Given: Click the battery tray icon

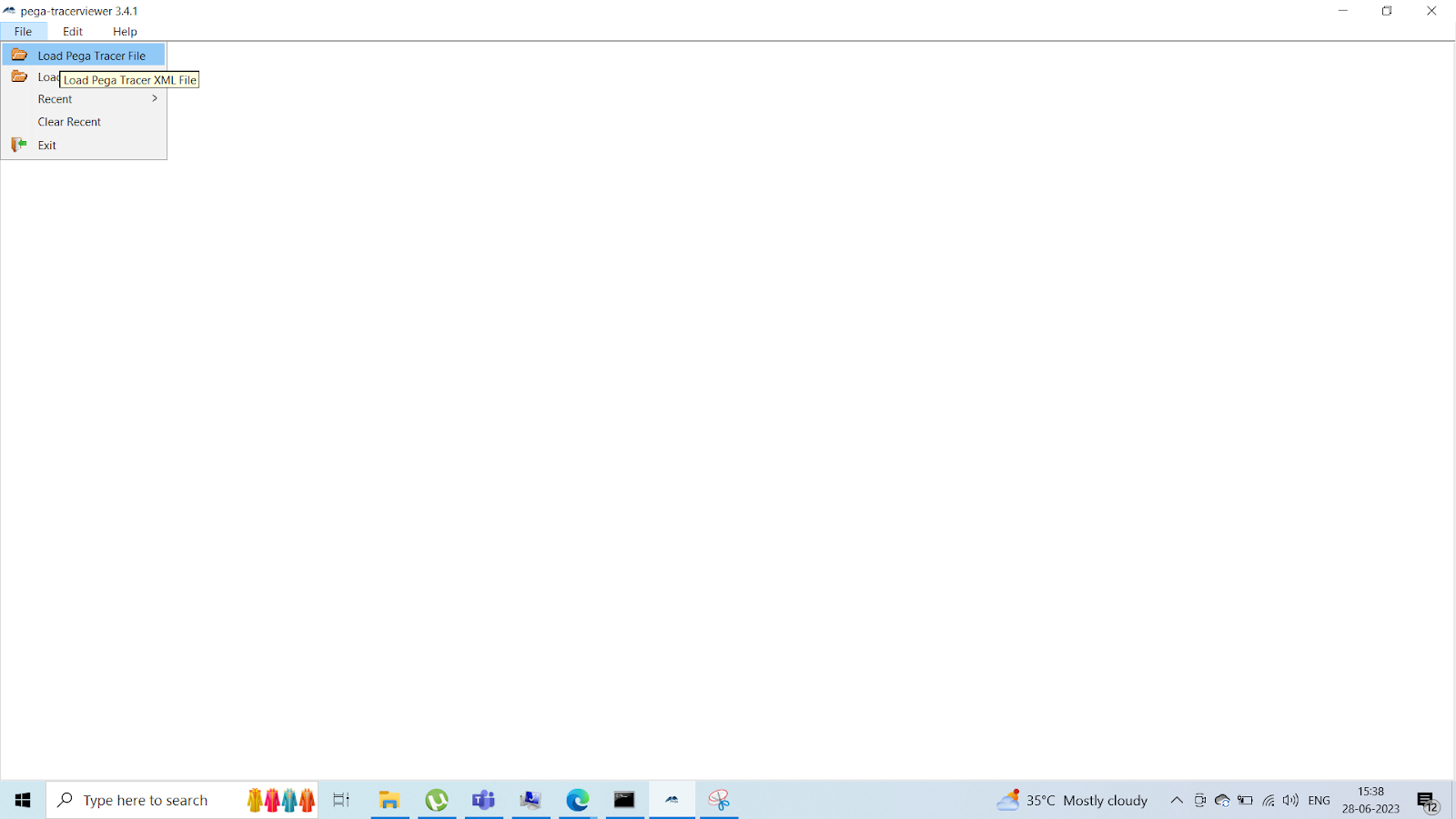Looking at the screenshot, I should (x=1245, y=800).
